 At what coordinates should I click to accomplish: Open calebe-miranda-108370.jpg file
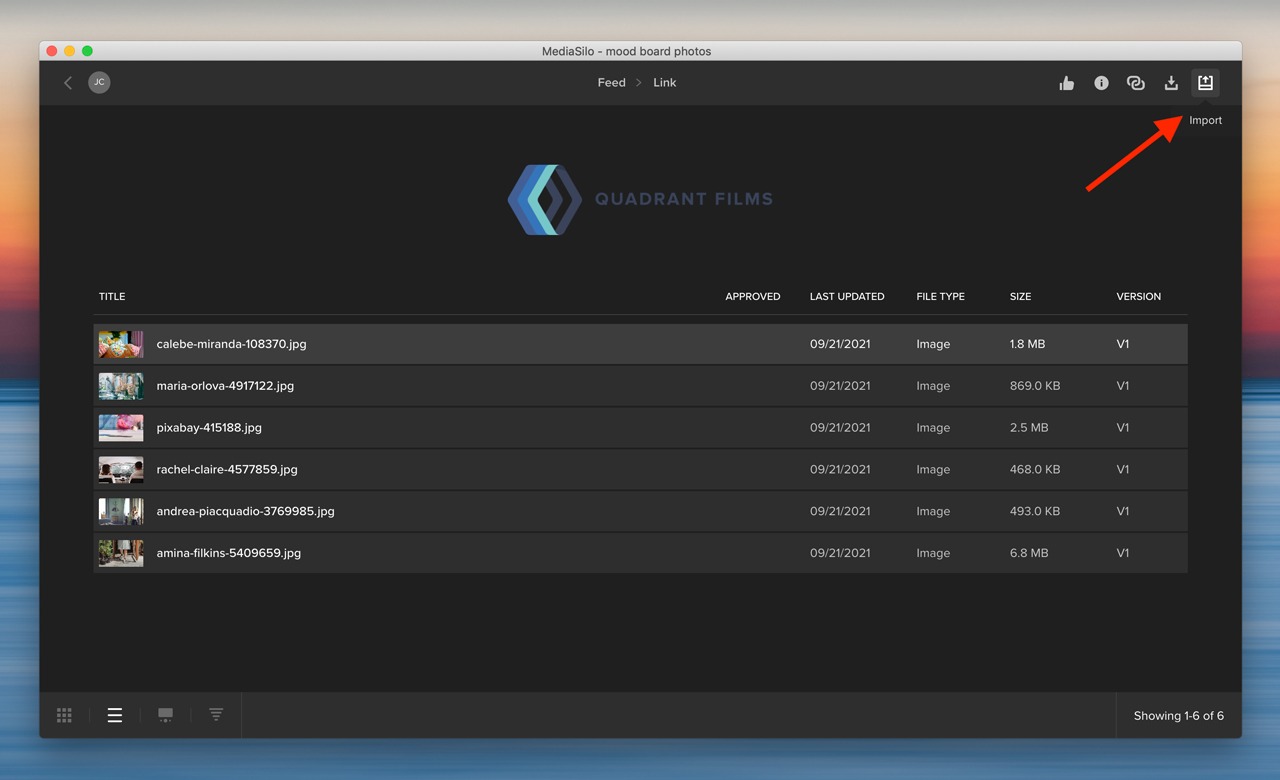coord(231,344)
